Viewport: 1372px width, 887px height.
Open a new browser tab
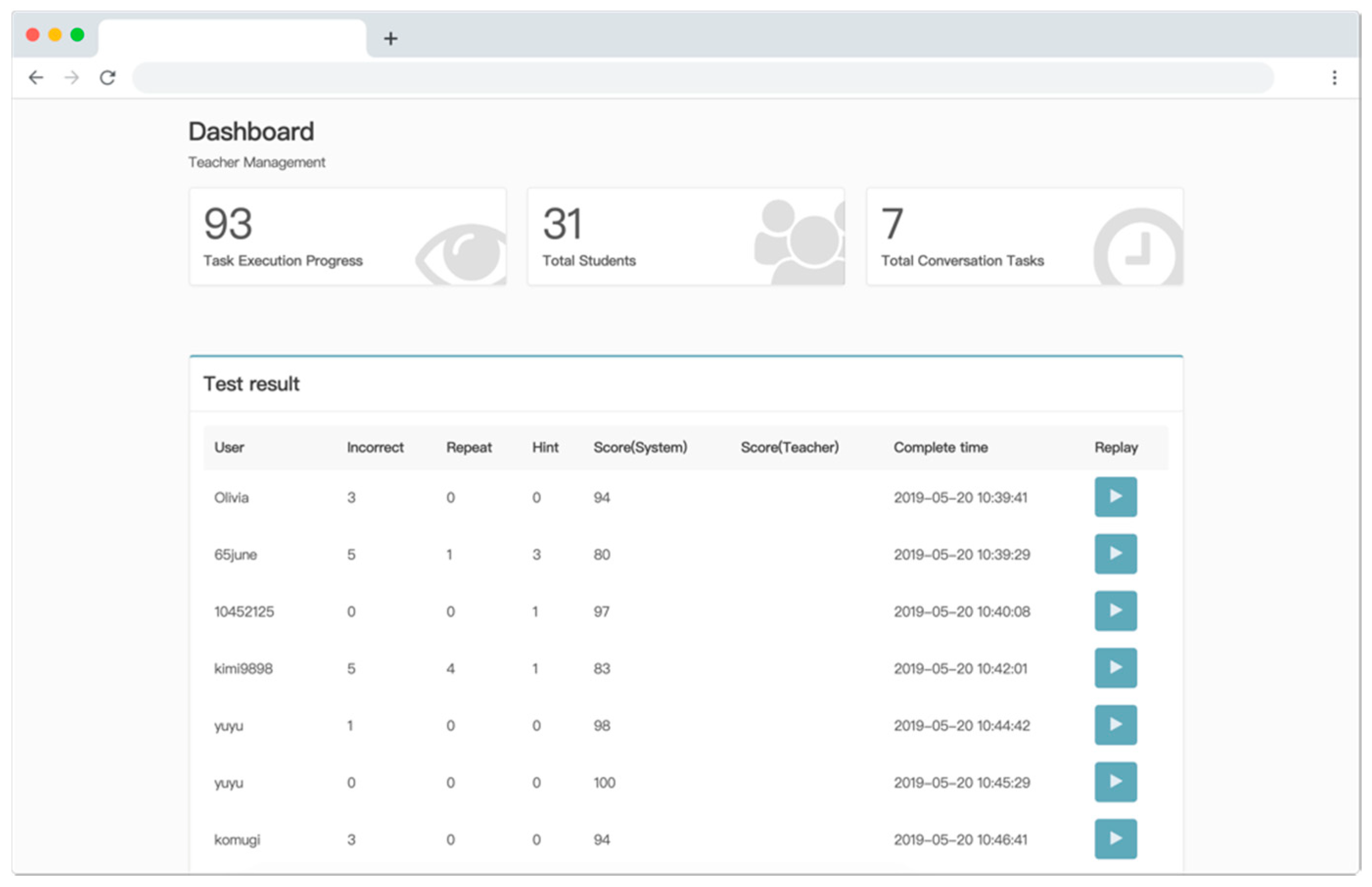[x=390, y=39]
